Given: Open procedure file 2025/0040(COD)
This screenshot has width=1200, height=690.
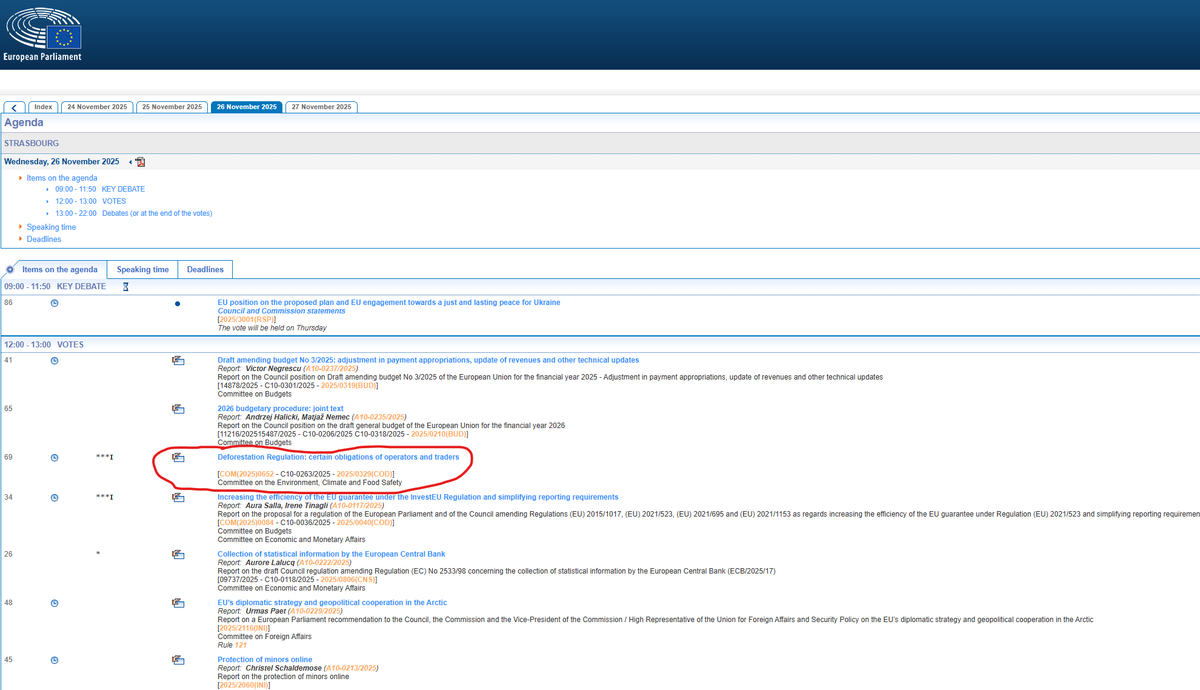Looking at the screenshot, I should [x=364, y=522].
